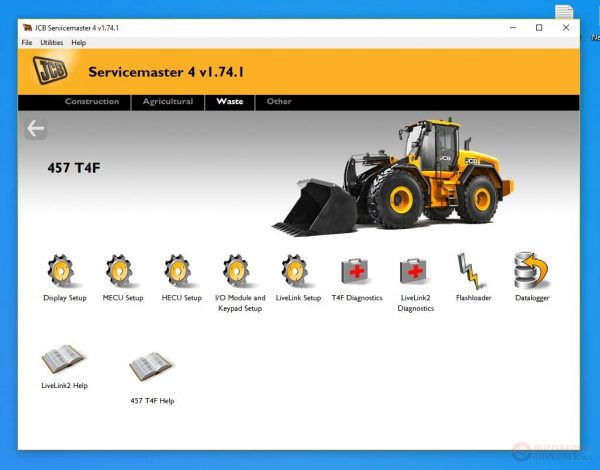Minimize the Servicemaster window
Image resolution: width=600 pixels, height=470 pixels.
(x=513, y=28)
